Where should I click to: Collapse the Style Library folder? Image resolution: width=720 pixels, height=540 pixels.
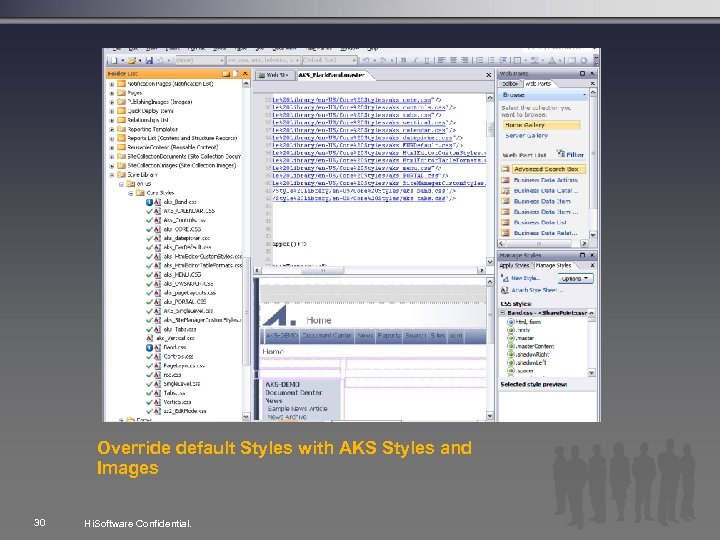coord(112,175)
